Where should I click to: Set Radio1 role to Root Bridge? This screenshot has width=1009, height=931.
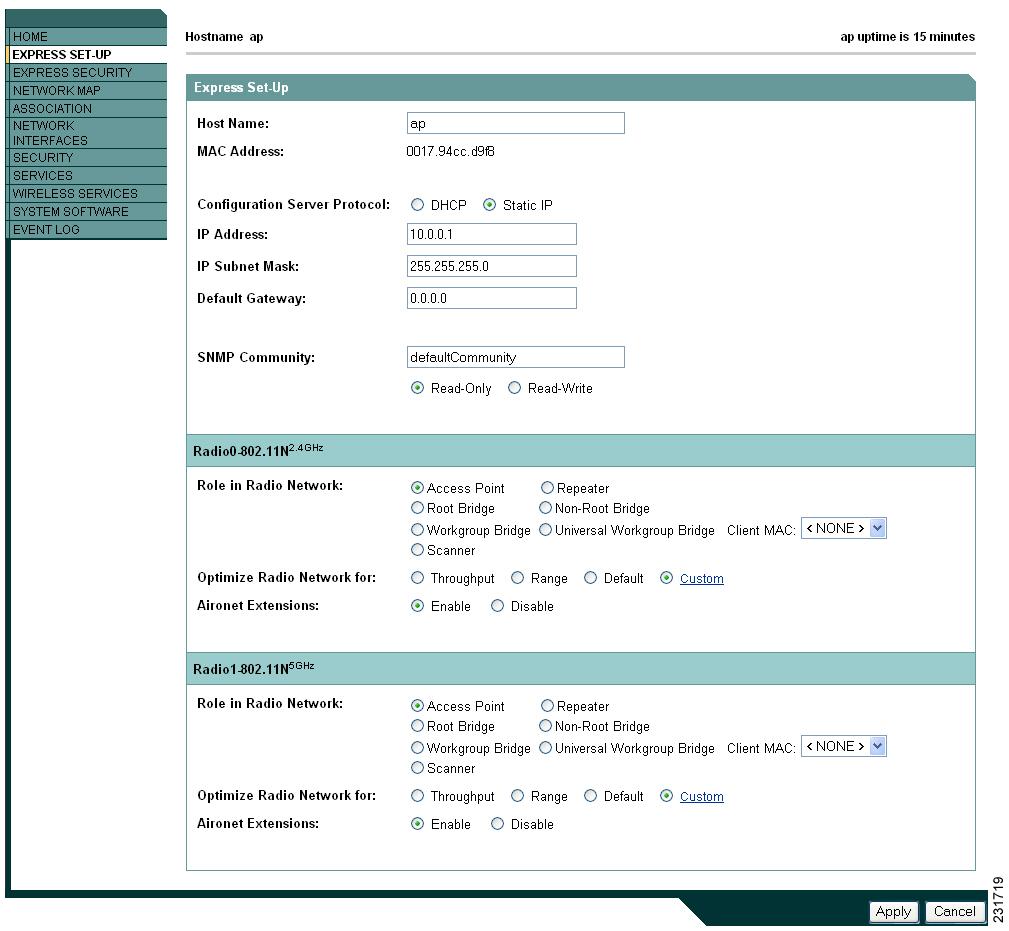coord(418,726)
